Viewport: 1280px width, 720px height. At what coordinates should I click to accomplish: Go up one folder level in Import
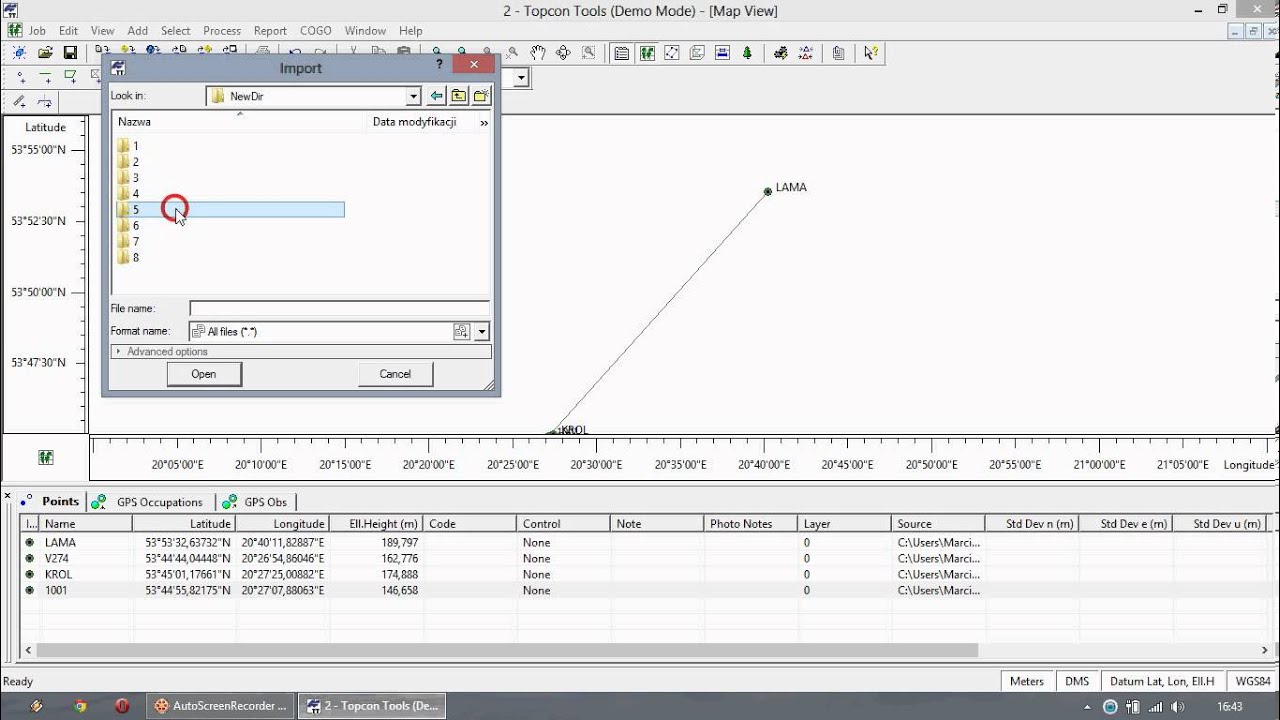[x=459, y=96]
